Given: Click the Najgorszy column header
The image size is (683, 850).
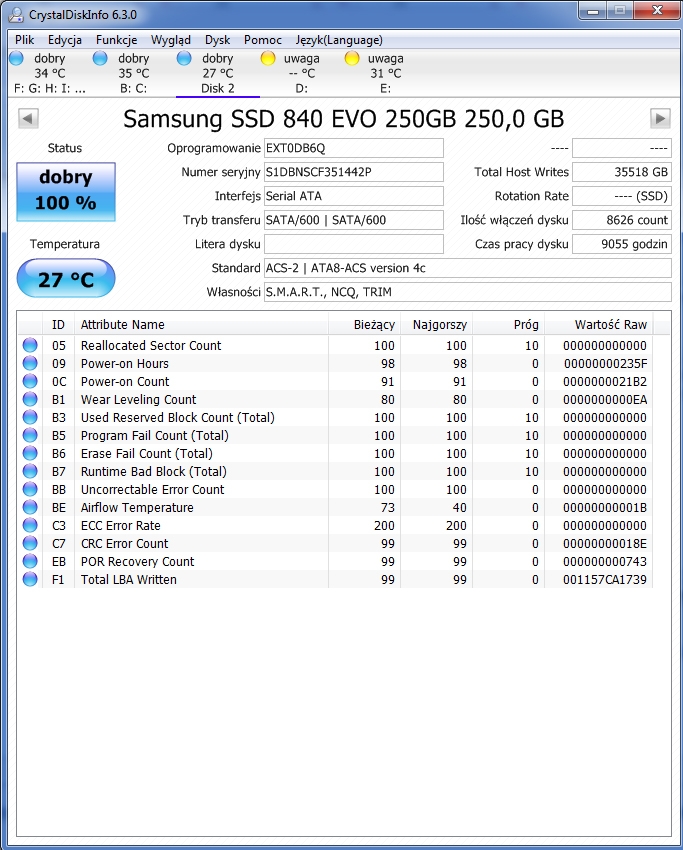Looking at the screenshot, I should pyautogui.click(x=437, y=325).
